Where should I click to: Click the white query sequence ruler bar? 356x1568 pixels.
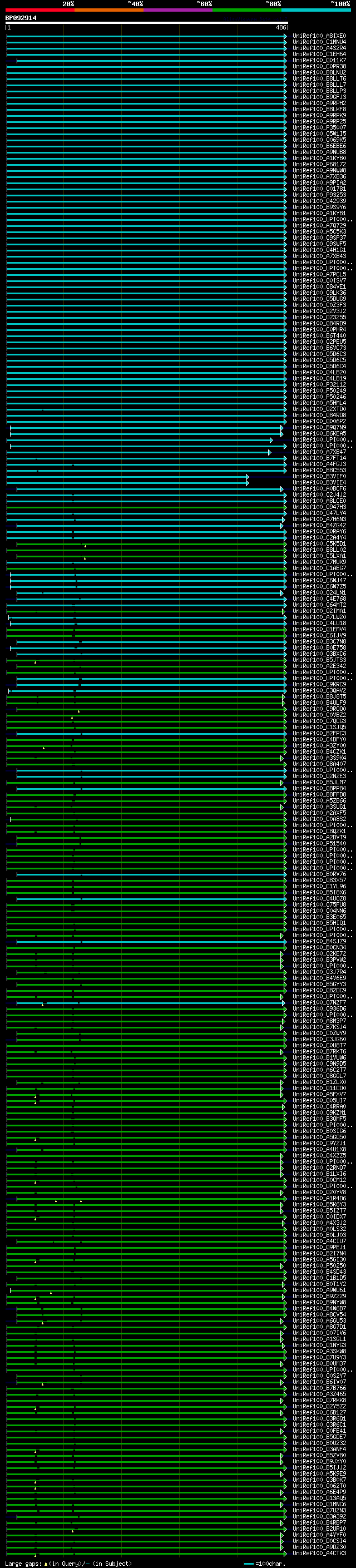[146, 23]
